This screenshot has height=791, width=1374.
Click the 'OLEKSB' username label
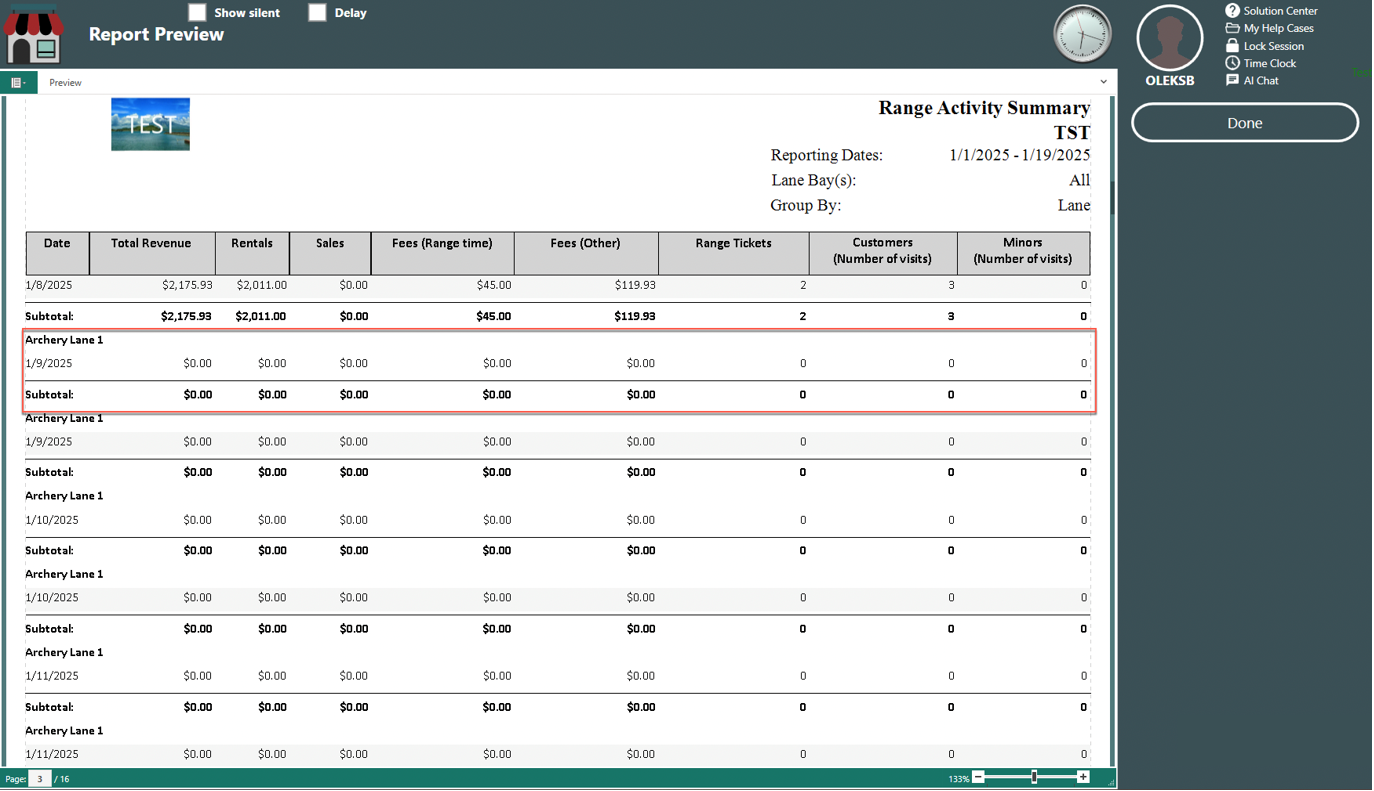pos(1170,81)
